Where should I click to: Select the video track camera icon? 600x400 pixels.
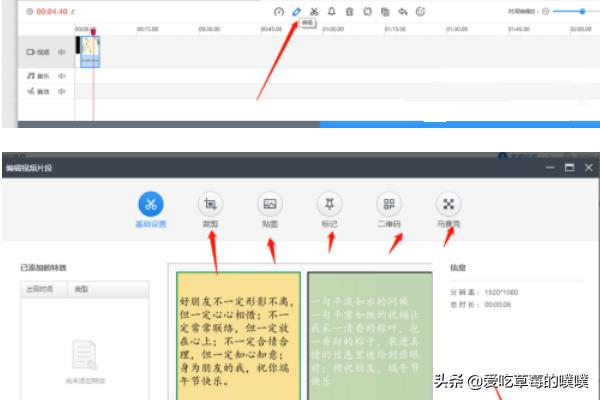31,52
